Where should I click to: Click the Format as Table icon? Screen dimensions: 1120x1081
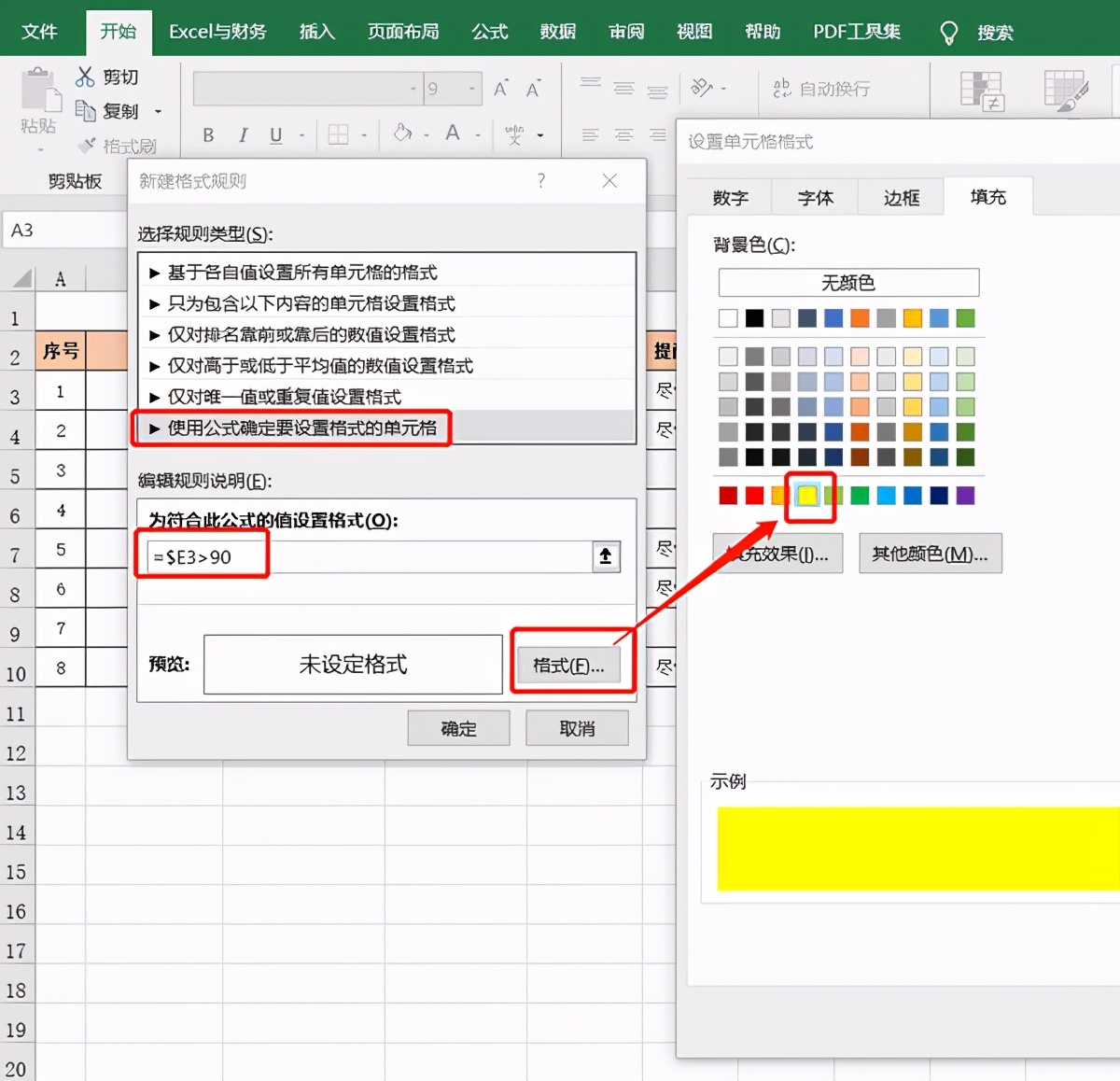click(x=1066, y=91)
